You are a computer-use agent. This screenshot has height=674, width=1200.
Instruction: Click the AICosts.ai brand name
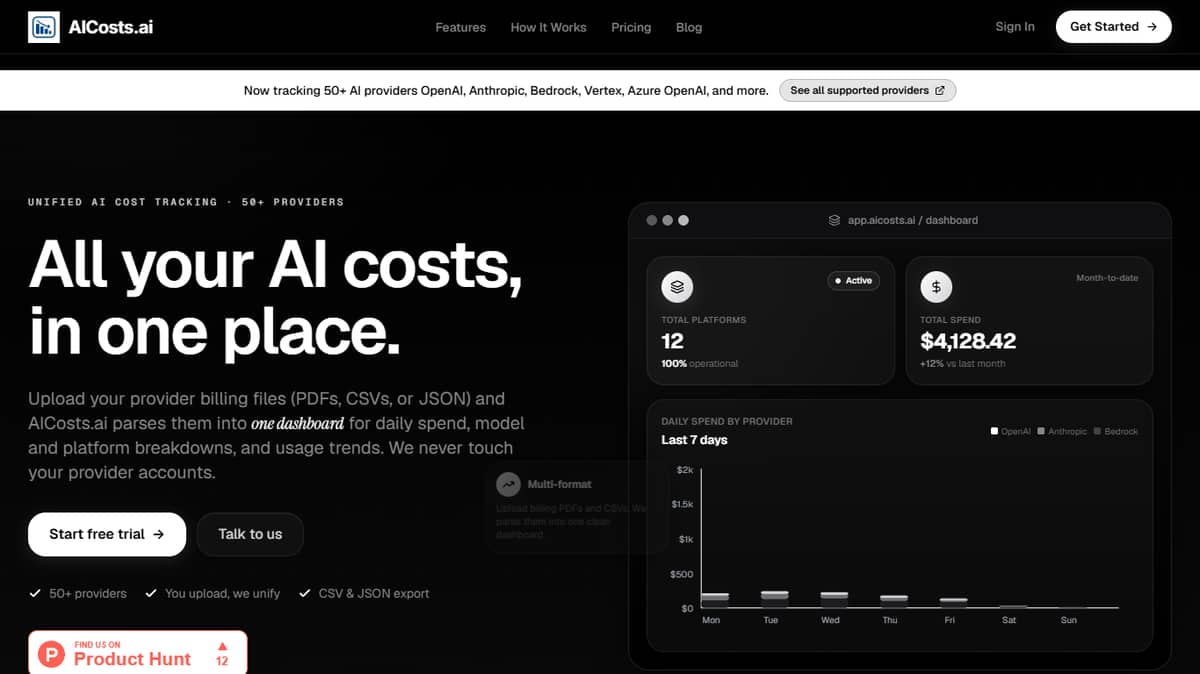[x=111, y=27]
